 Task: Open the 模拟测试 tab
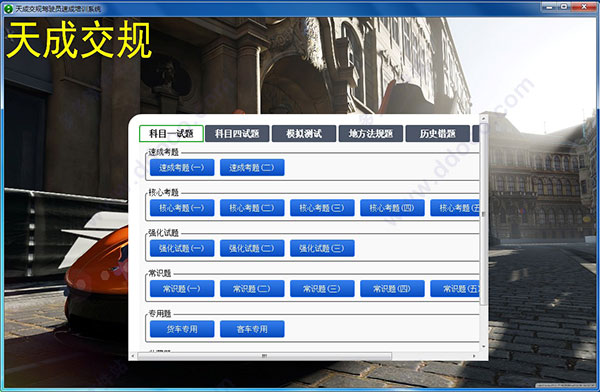click(x=304, y=134)
